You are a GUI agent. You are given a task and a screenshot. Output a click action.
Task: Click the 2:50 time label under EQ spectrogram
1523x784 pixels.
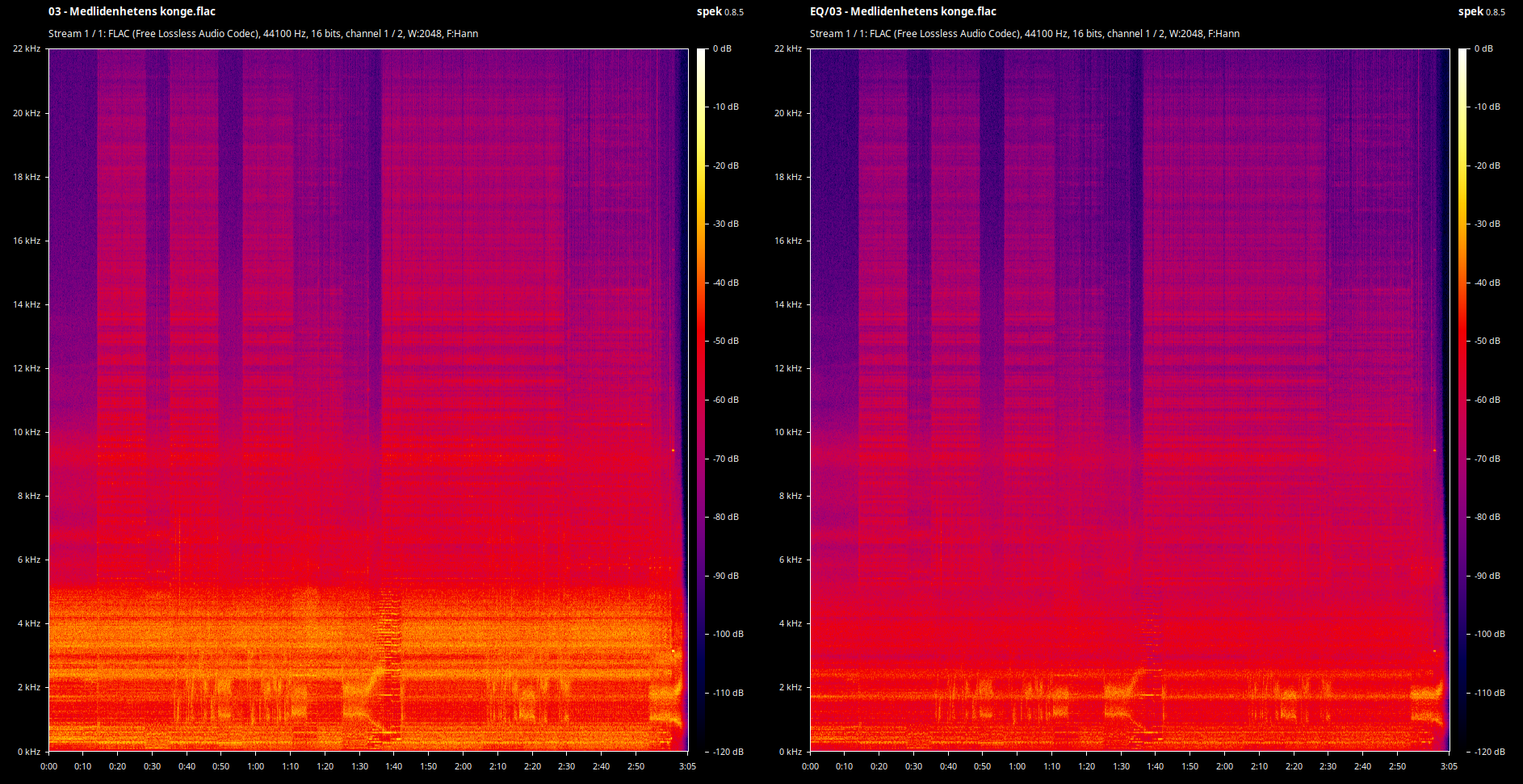1397,766
